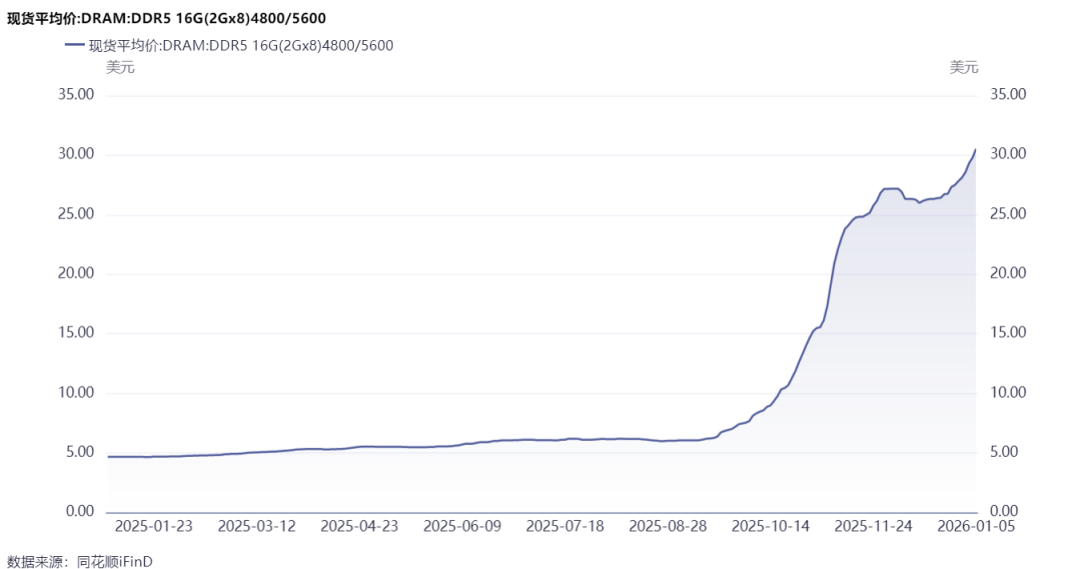This screenshot has height=569, width=1080.
Task: Click date label 2025-10-14
Action: point(771,526)
